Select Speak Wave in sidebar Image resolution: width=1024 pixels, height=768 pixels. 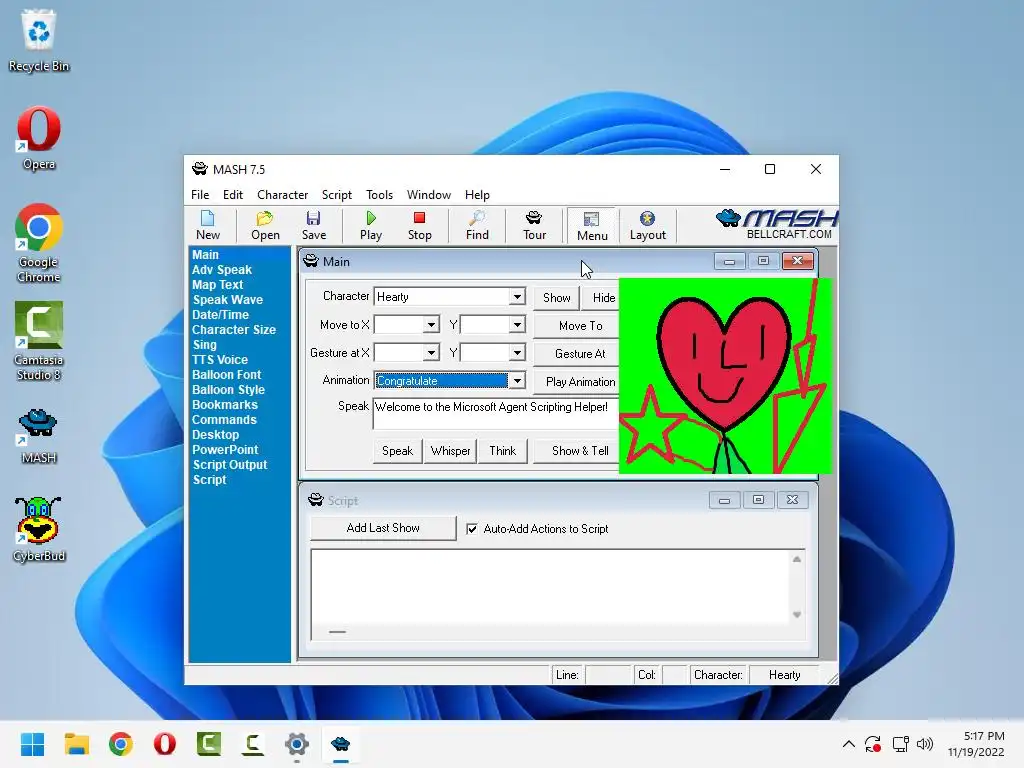point(227,300)
